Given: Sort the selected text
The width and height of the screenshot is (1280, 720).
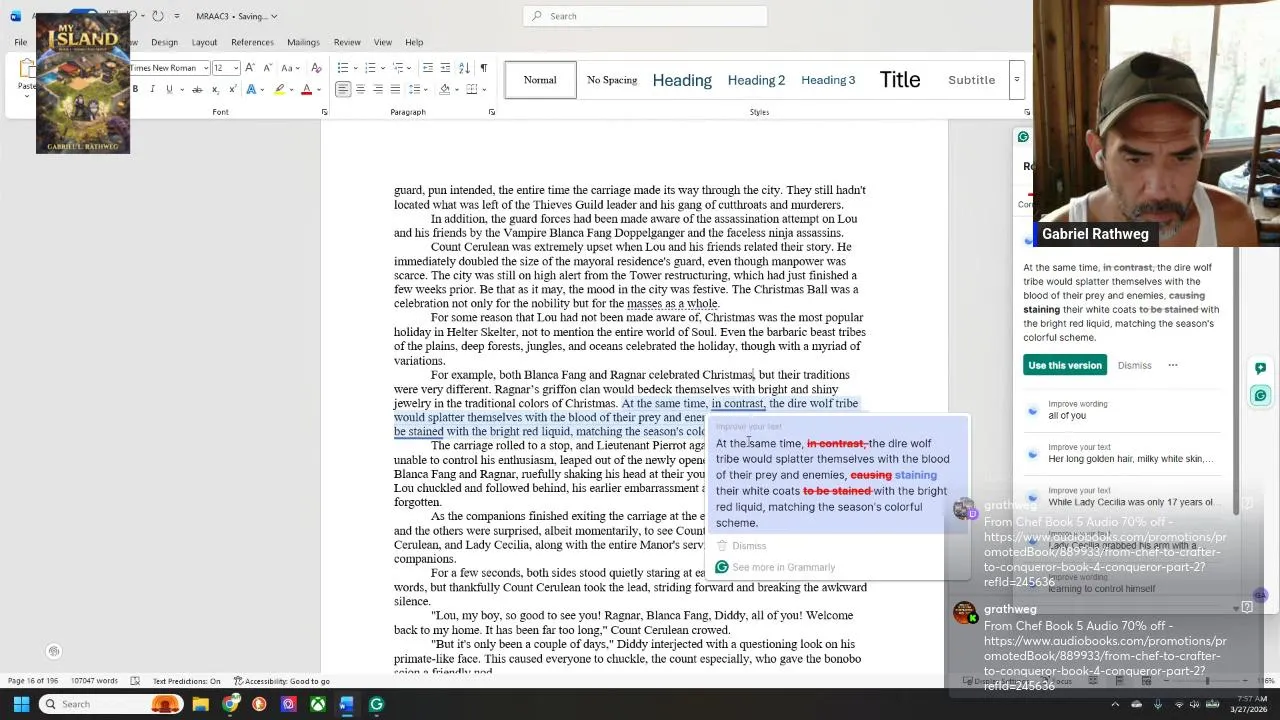Looking at the screenshot, I should pos(464,68).
